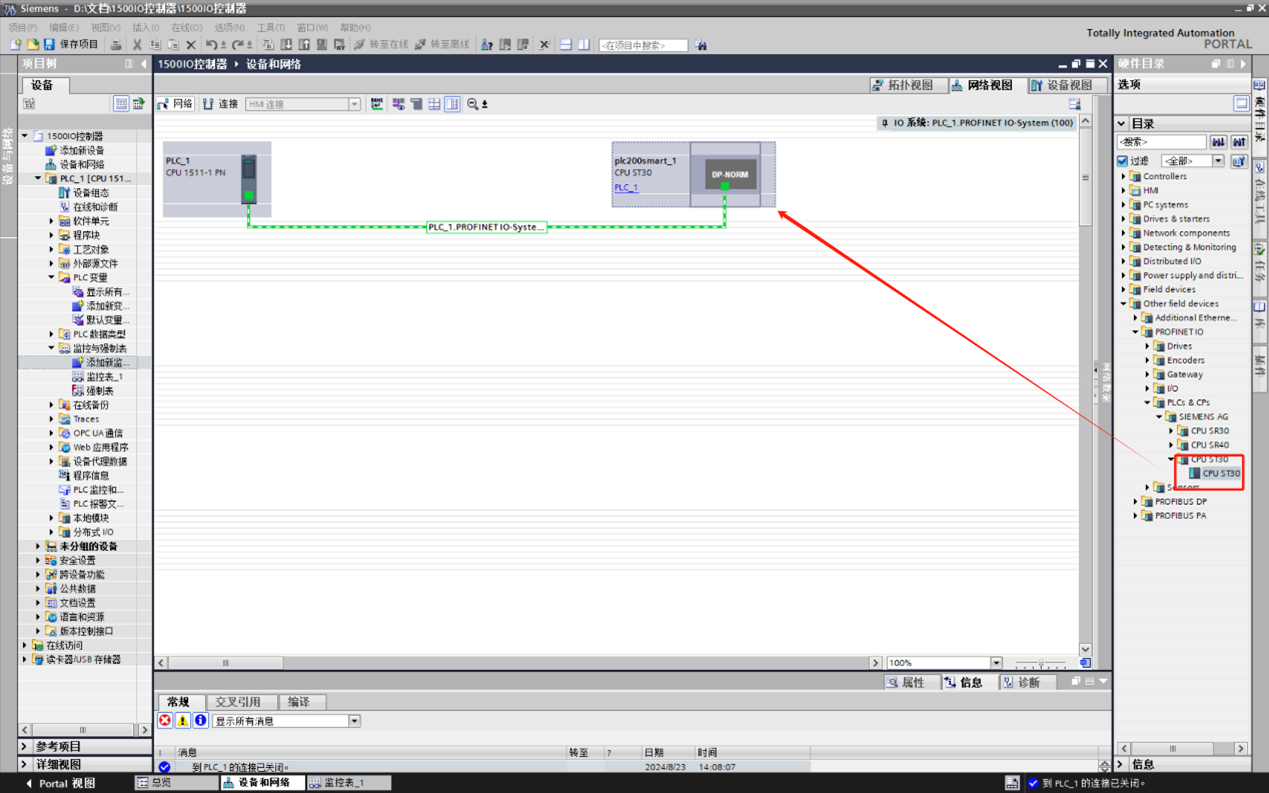
Task: Click the CPU 1511-1 PN device image
Action: (x=248, y=179)
